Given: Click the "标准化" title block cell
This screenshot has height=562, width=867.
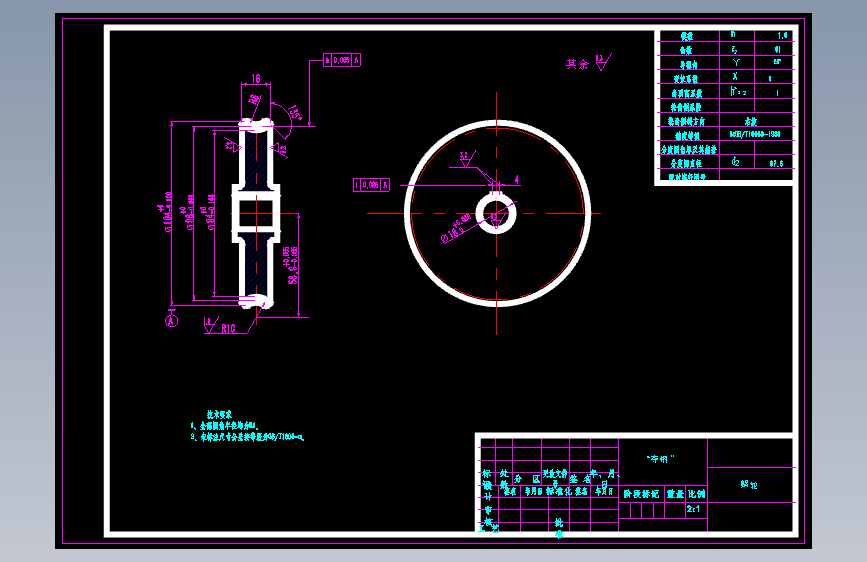Looking at the screenshot, I should coord(559,491).
